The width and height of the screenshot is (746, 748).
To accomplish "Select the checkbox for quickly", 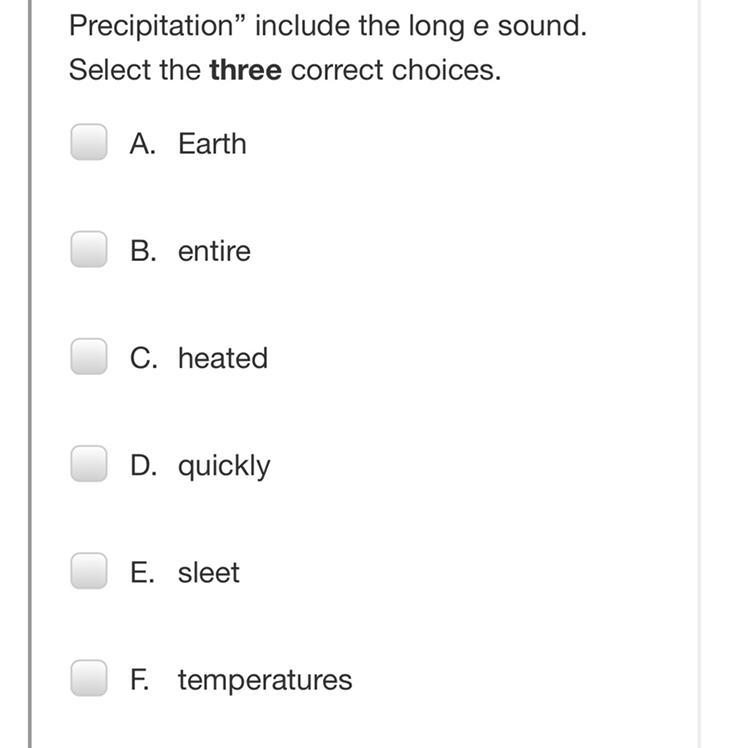I will click(88, 464).
